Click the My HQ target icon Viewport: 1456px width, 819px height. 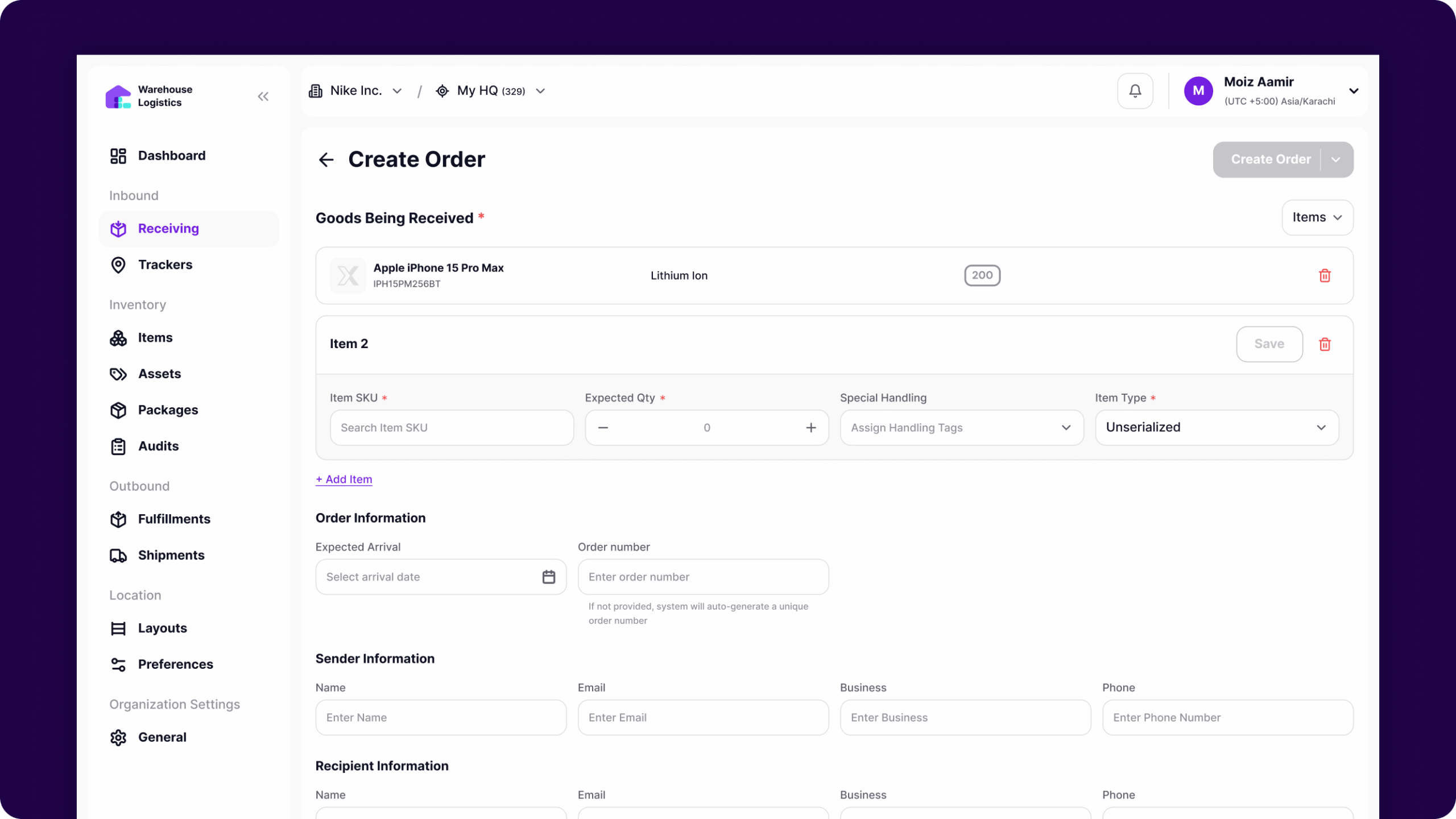[x=442, y=91]
